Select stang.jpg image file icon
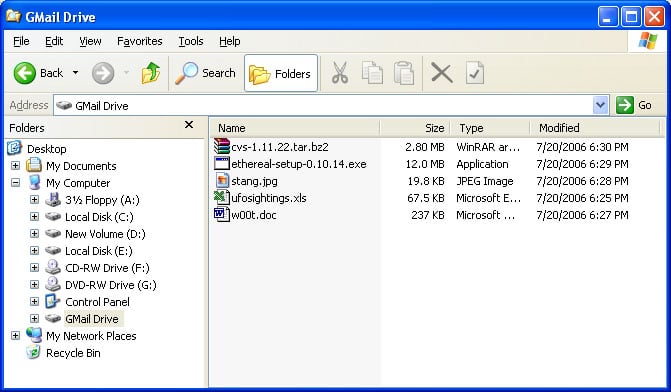This screenshot has height=392, width=671. tap(222, 181)
